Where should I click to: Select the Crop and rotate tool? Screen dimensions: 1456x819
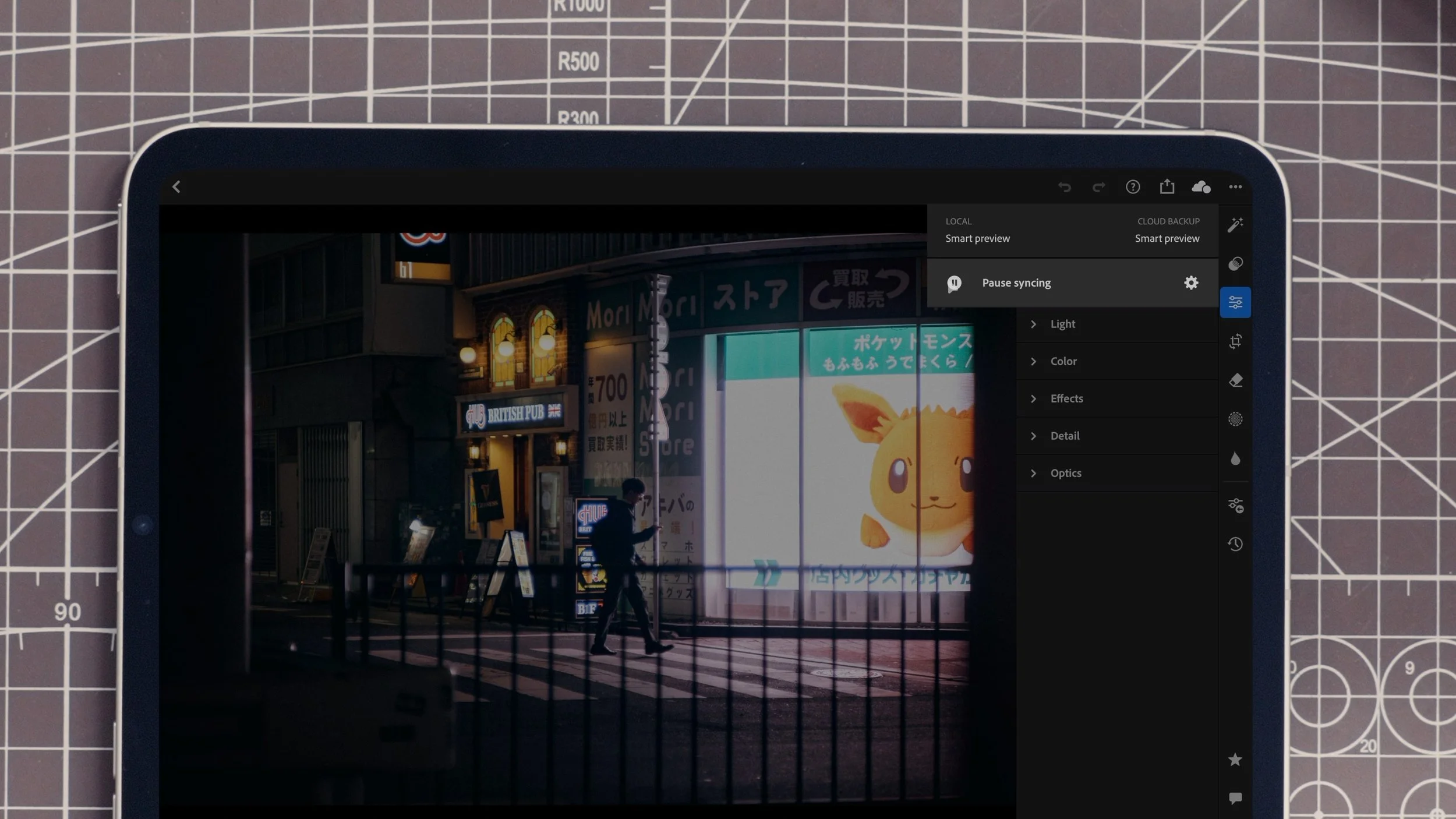(x=1235, y=341)
